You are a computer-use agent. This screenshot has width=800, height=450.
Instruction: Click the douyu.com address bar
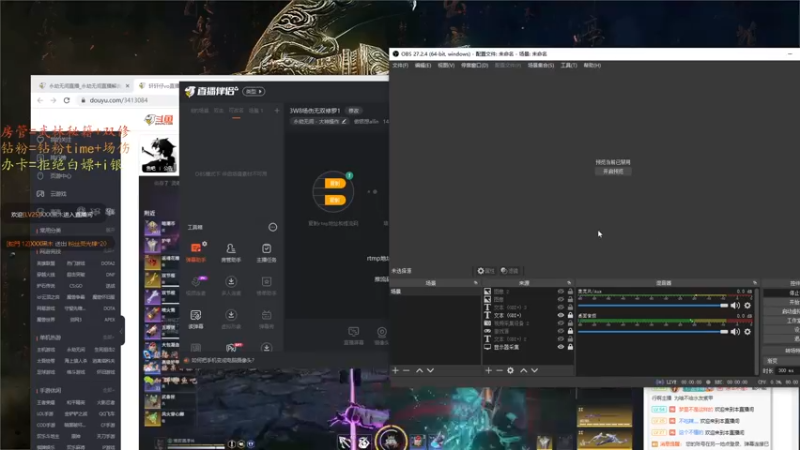point(118,101)
